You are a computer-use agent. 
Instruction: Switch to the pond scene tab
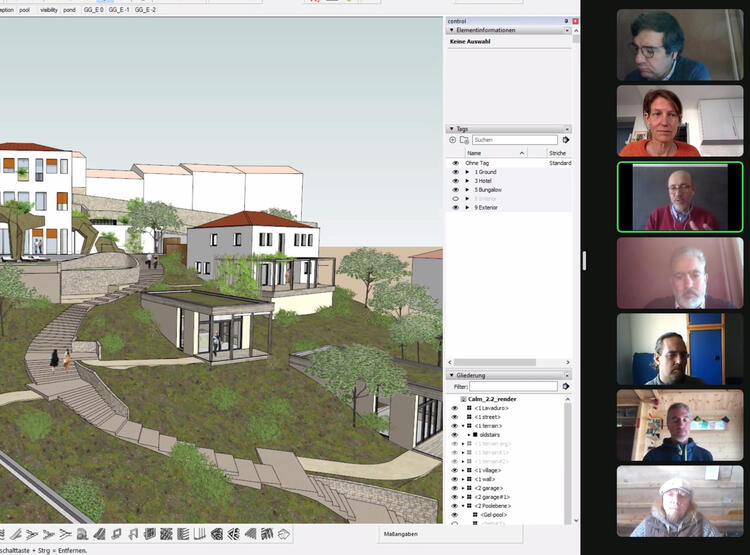pos(68,9)
